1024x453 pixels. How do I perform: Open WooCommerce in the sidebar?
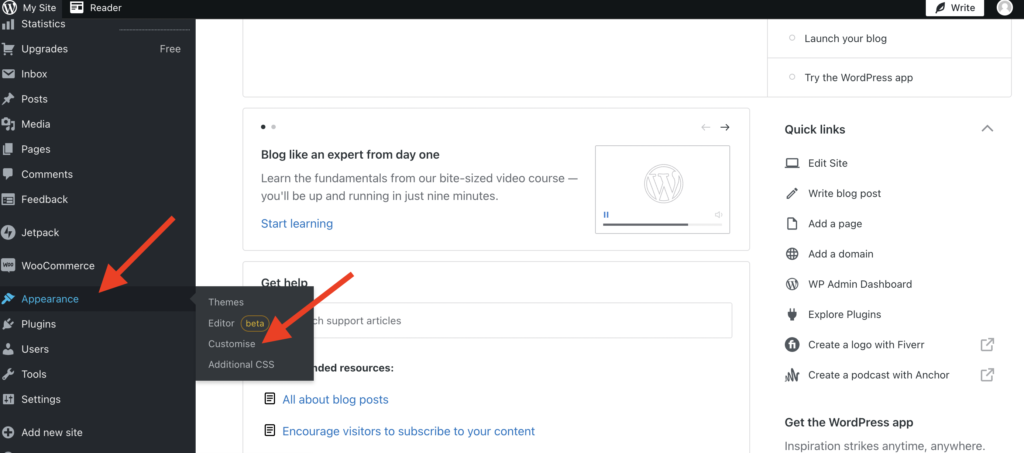(x=58, y=266)
